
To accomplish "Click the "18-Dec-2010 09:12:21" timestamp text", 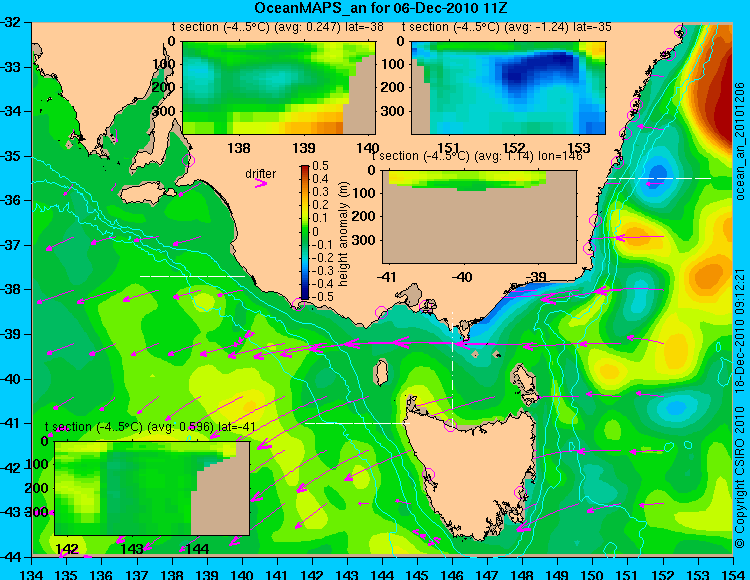I will (740, 330).
